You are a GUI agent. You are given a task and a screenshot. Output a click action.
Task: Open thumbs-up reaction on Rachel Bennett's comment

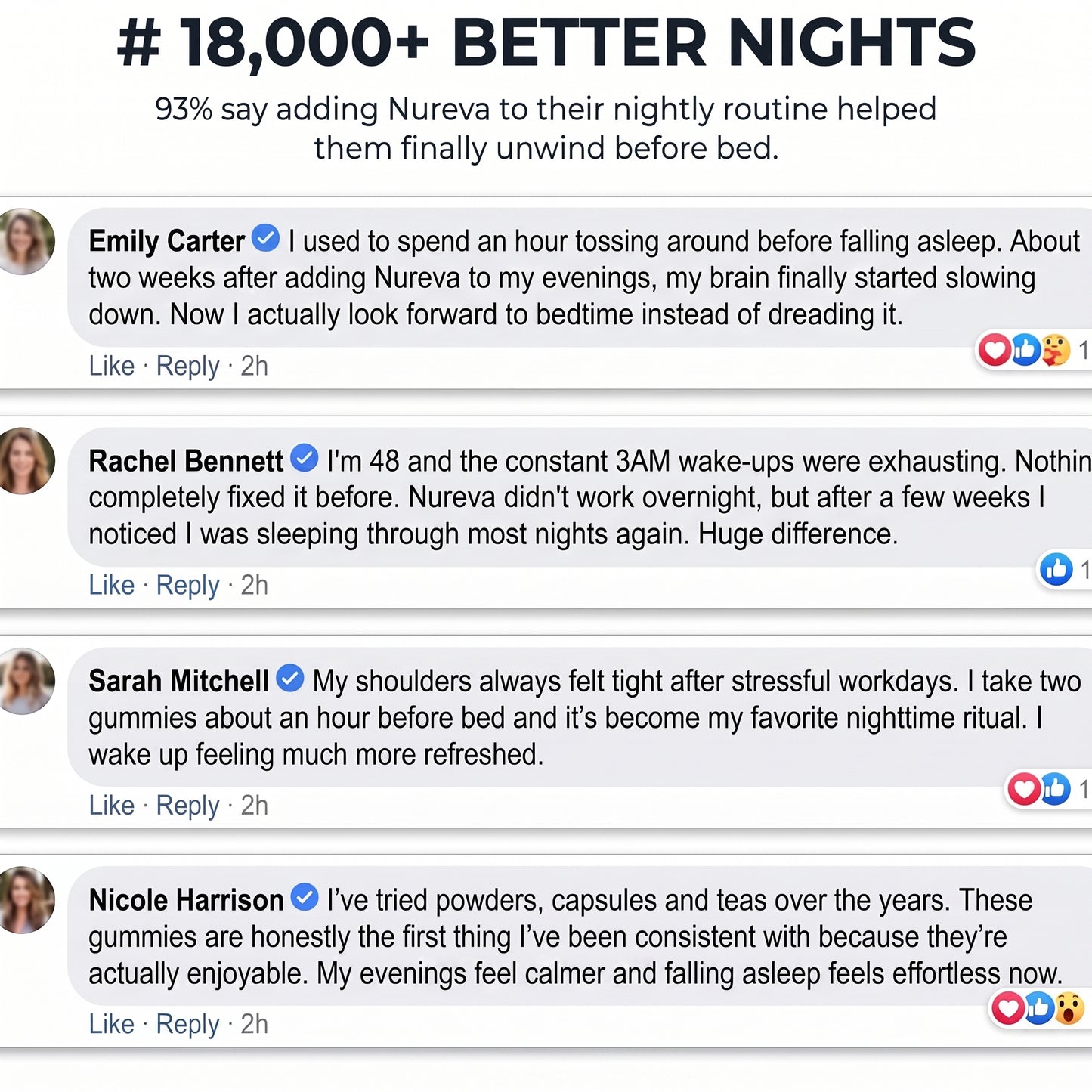(x=1056, y=569)
